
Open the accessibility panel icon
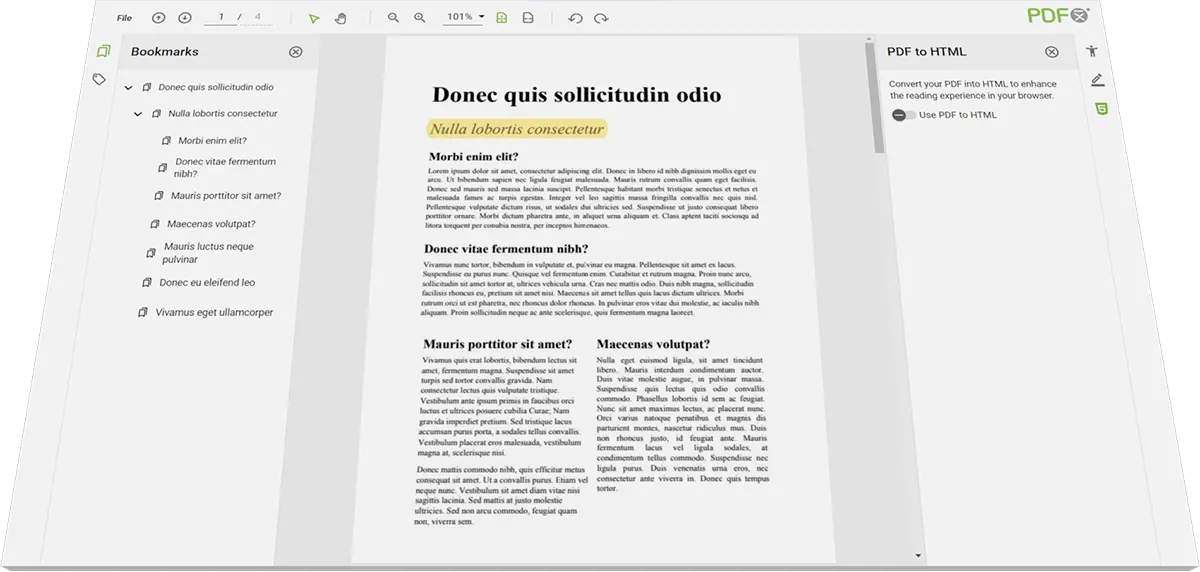(x=1092, y=51)
